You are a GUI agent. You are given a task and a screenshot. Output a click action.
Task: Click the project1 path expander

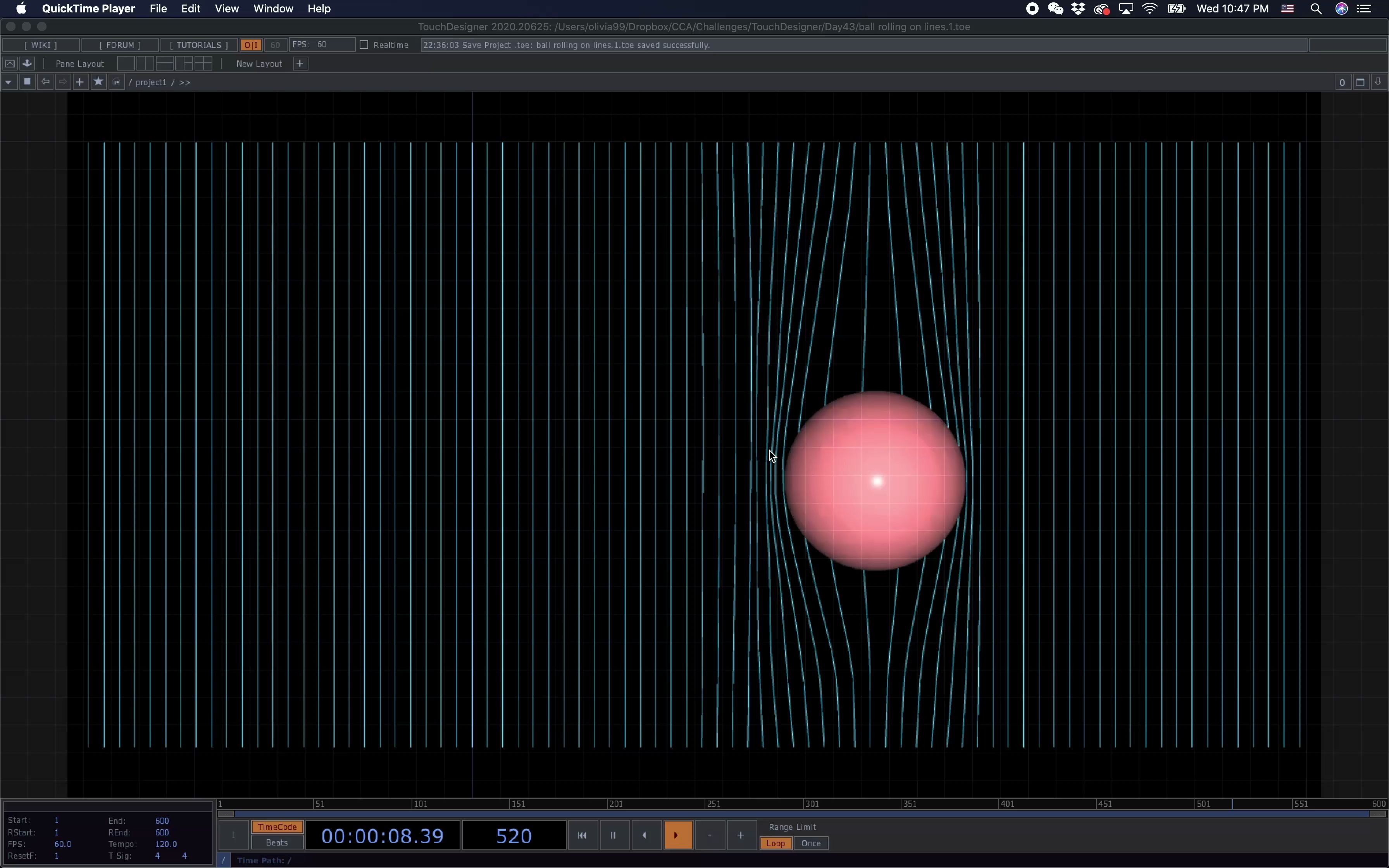point(185,82)
